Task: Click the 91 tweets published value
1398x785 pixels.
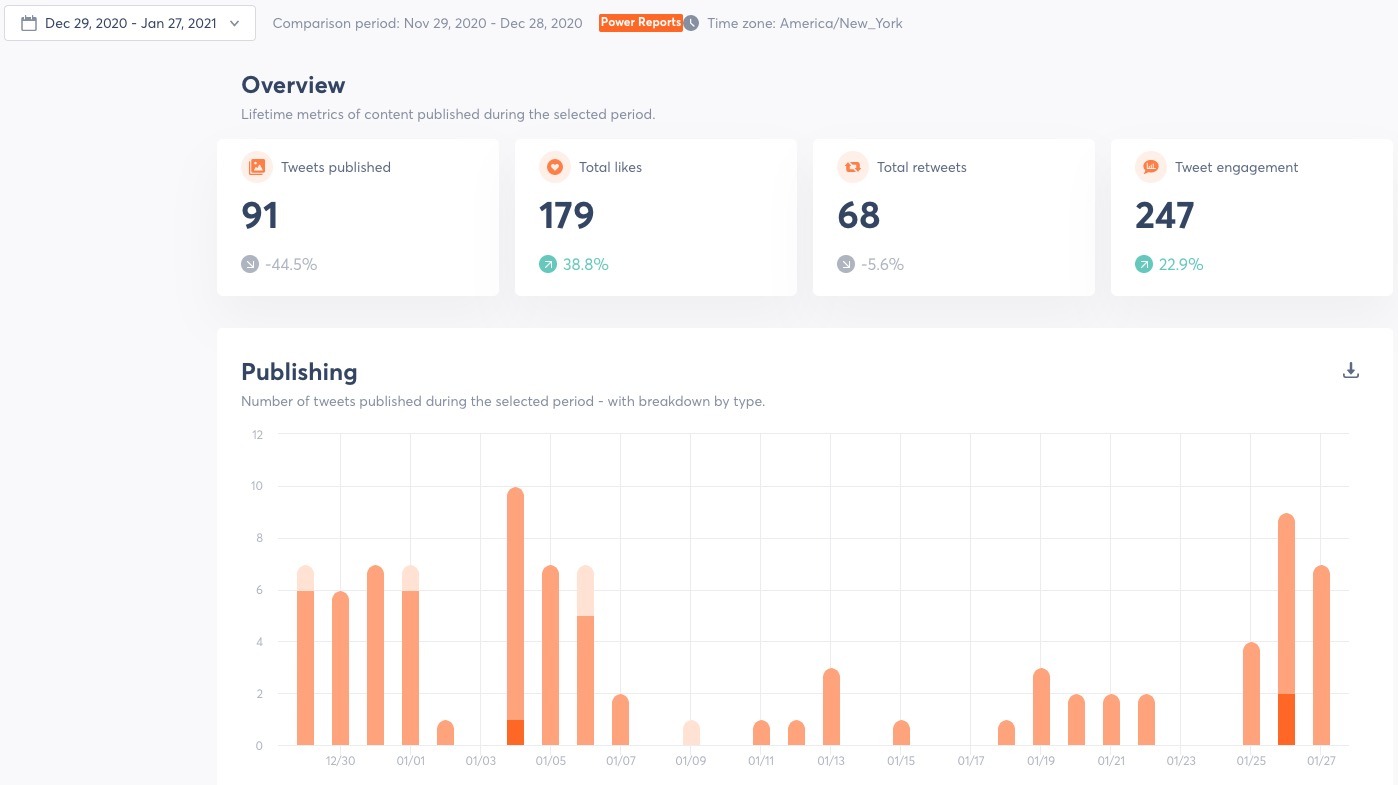Action: coord(260,216)
